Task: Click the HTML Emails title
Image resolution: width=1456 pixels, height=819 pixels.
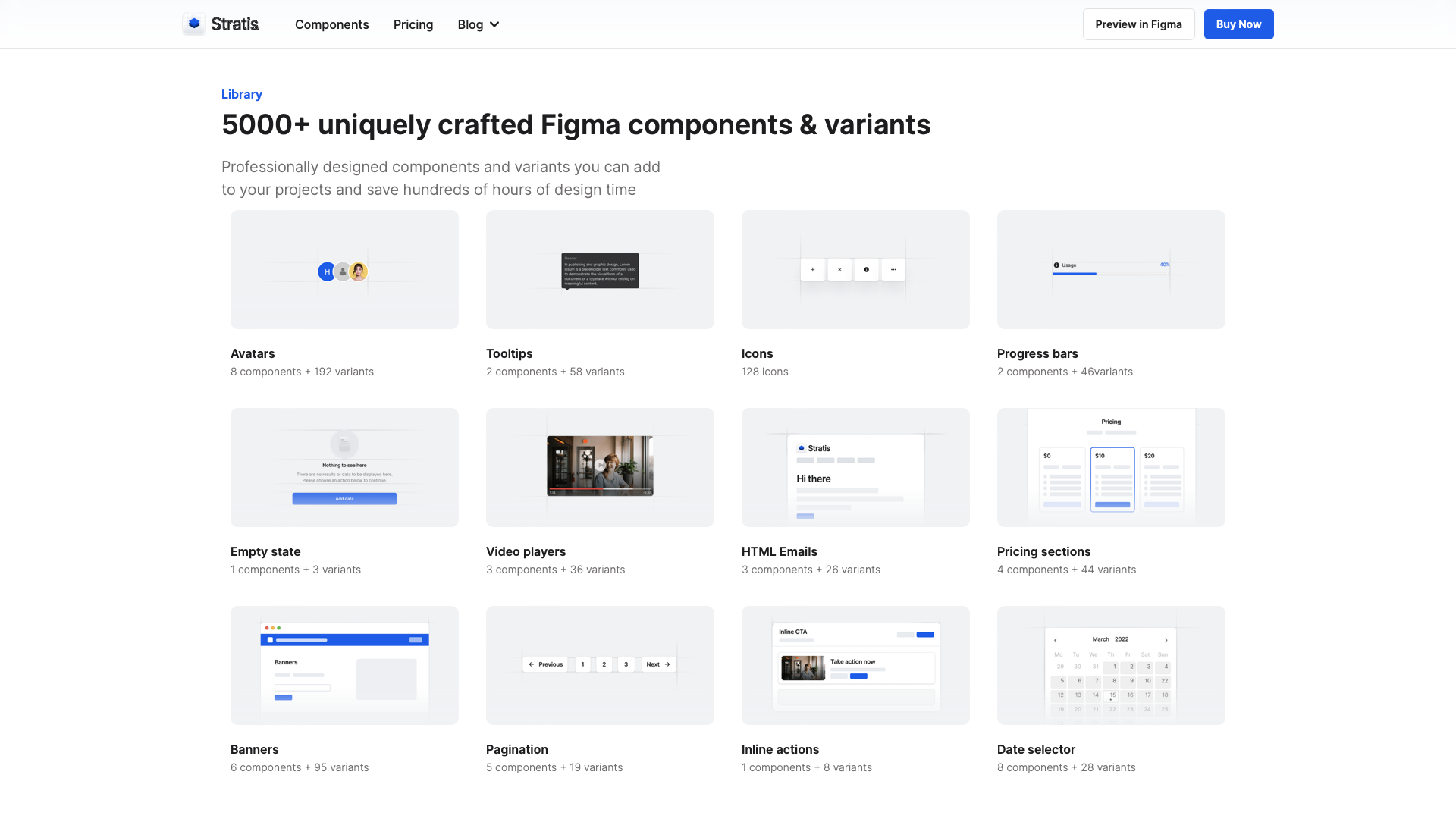Action: 779,551
